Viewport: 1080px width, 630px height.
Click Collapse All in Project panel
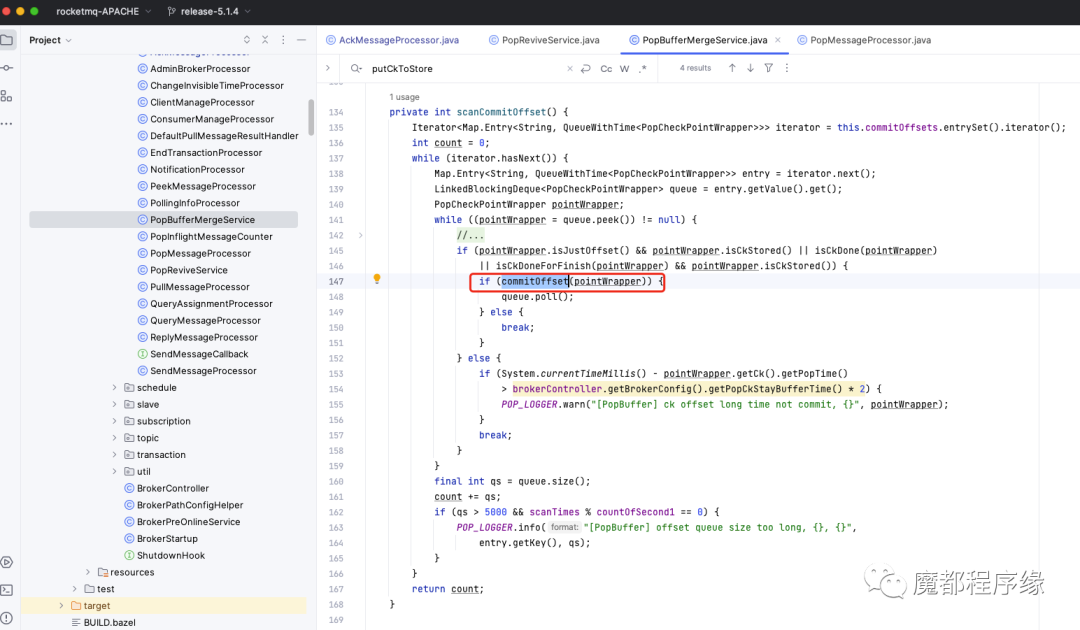coord(265,40)
